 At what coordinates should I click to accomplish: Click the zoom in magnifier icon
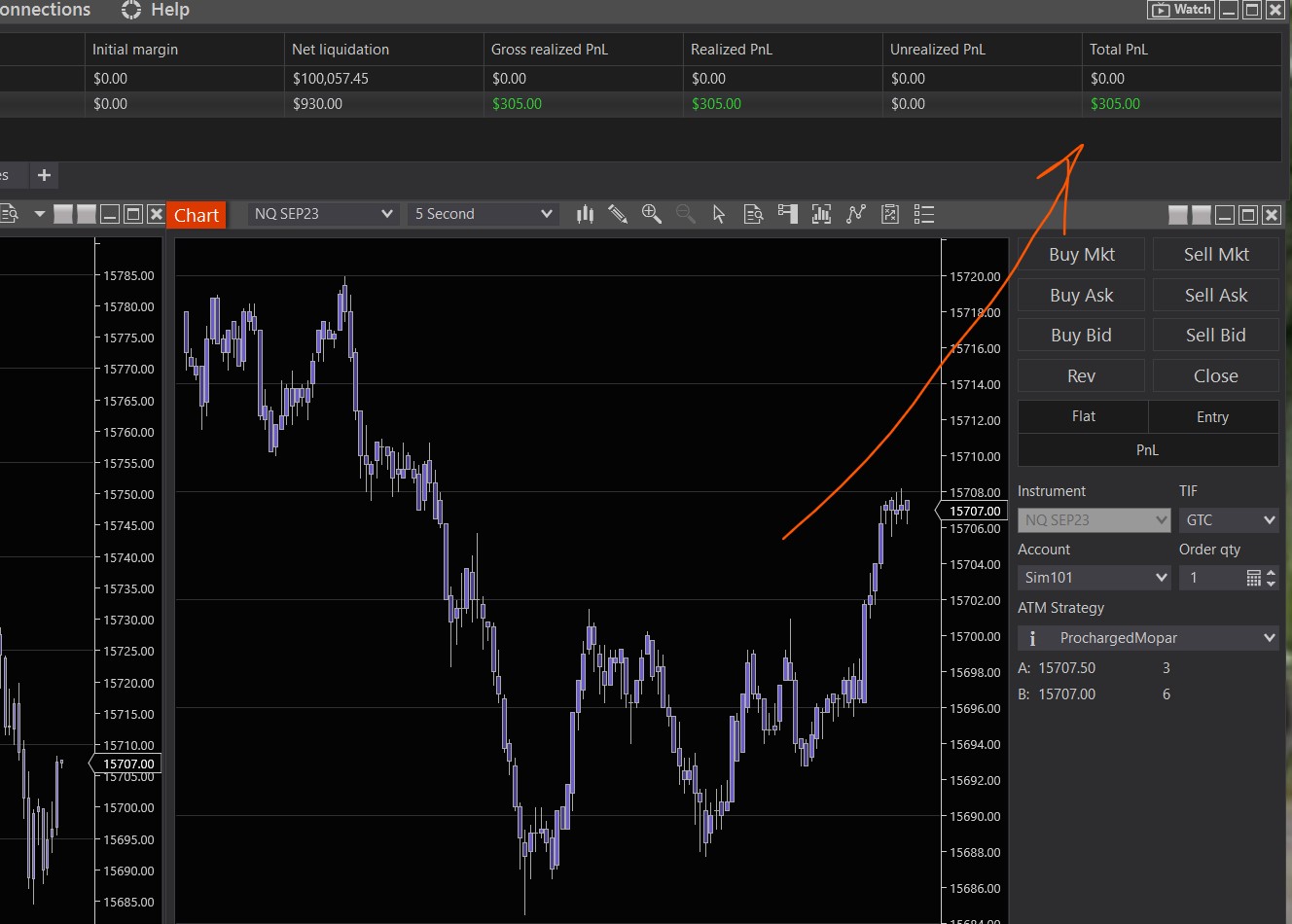(652, 214)
